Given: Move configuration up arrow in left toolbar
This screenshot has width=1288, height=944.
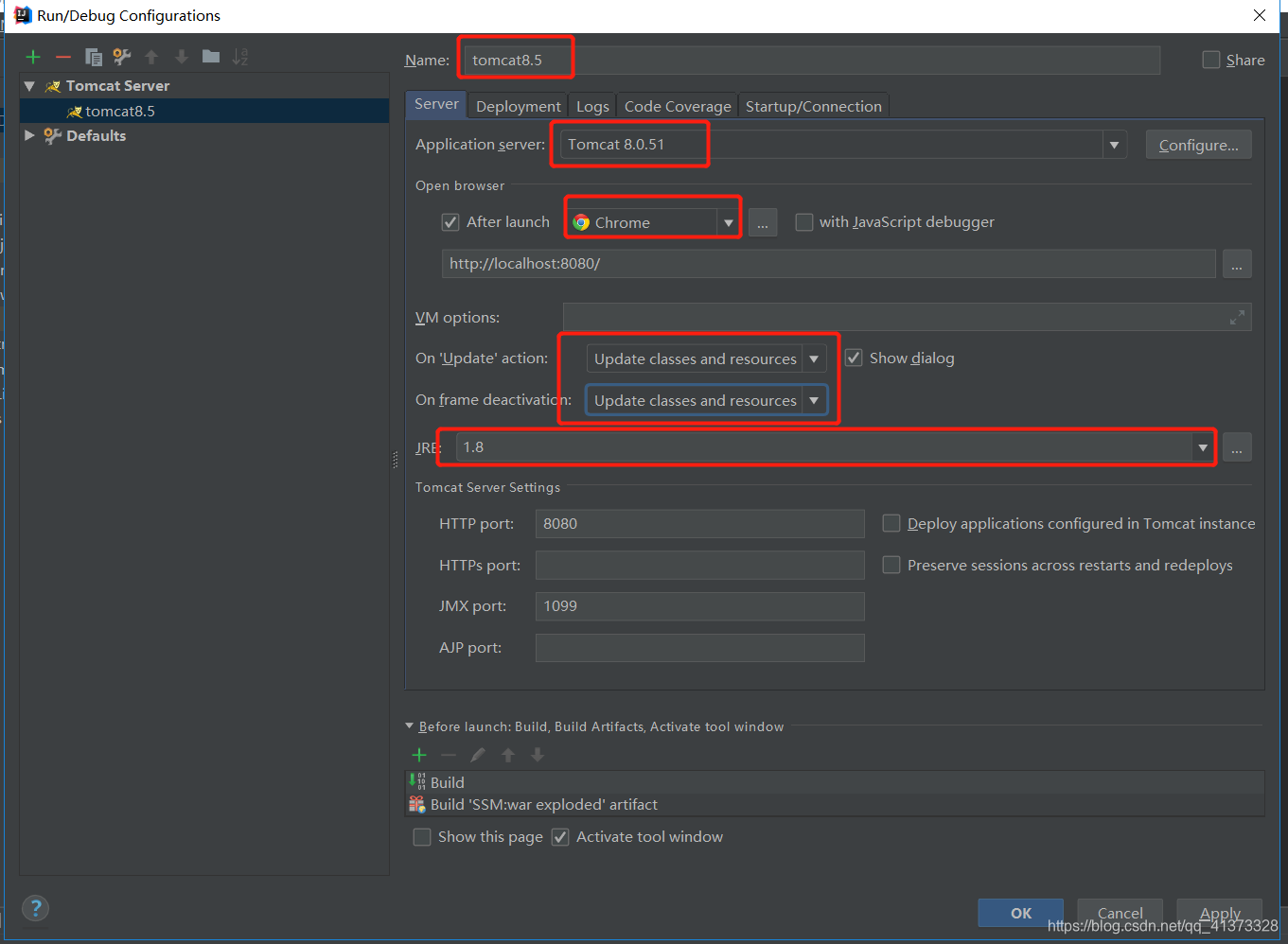Looking at the screenshot, I should [x=151, y=57].
